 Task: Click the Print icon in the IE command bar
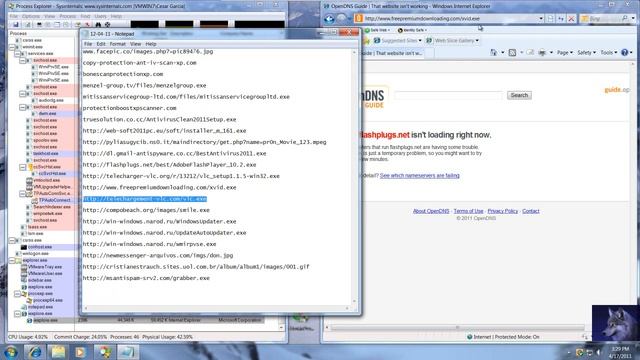point(542,52)
